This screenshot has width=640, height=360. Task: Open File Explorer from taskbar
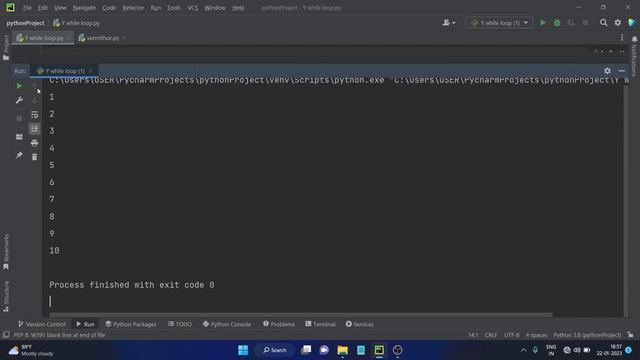pyautogui.click(x=342, y=350)
